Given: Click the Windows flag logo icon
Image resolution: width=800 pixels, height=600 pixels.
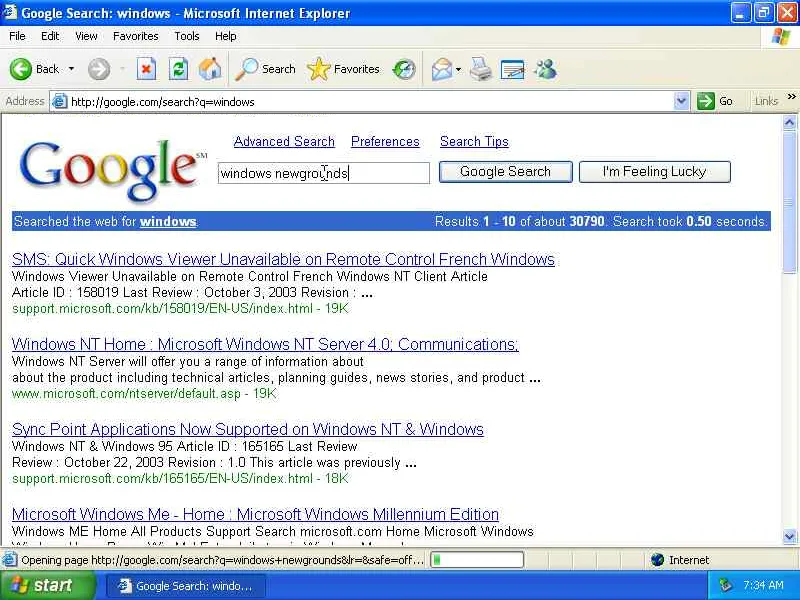Looking at the screenshot, I should point(781,36).
